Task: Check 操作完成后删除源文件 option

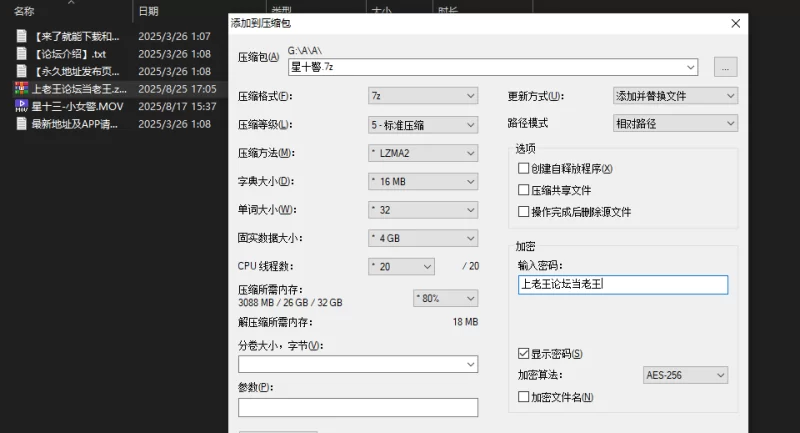Action: (x=523, y=211)
